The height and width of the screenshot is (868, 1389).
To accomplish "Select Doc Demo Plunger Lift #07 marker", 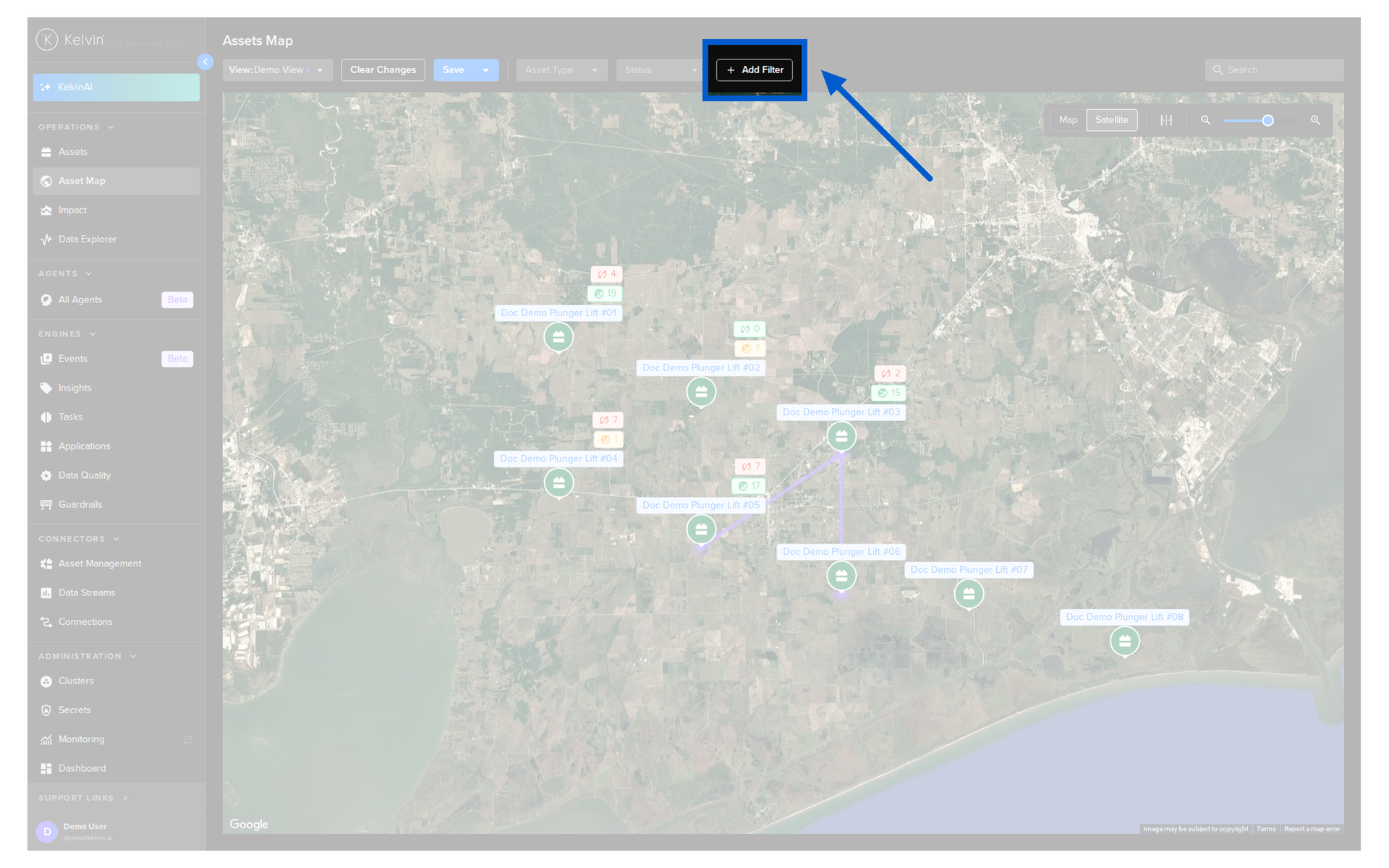I will (969, 594).
